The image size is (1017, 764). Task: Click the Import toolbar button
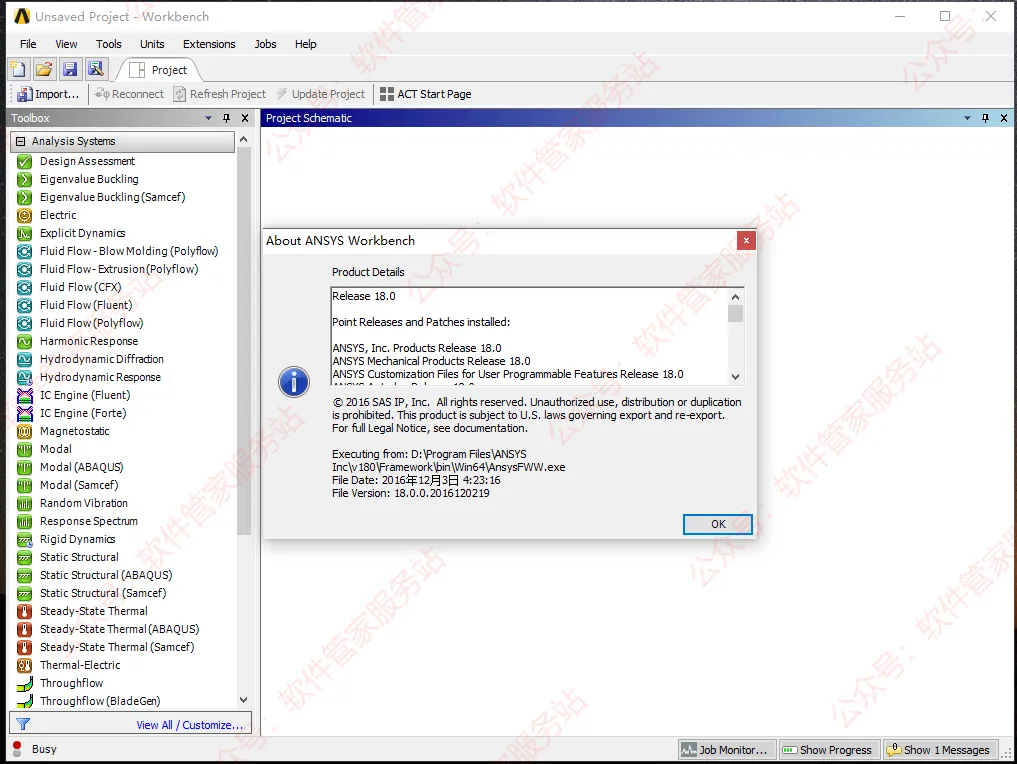(48, 94)
